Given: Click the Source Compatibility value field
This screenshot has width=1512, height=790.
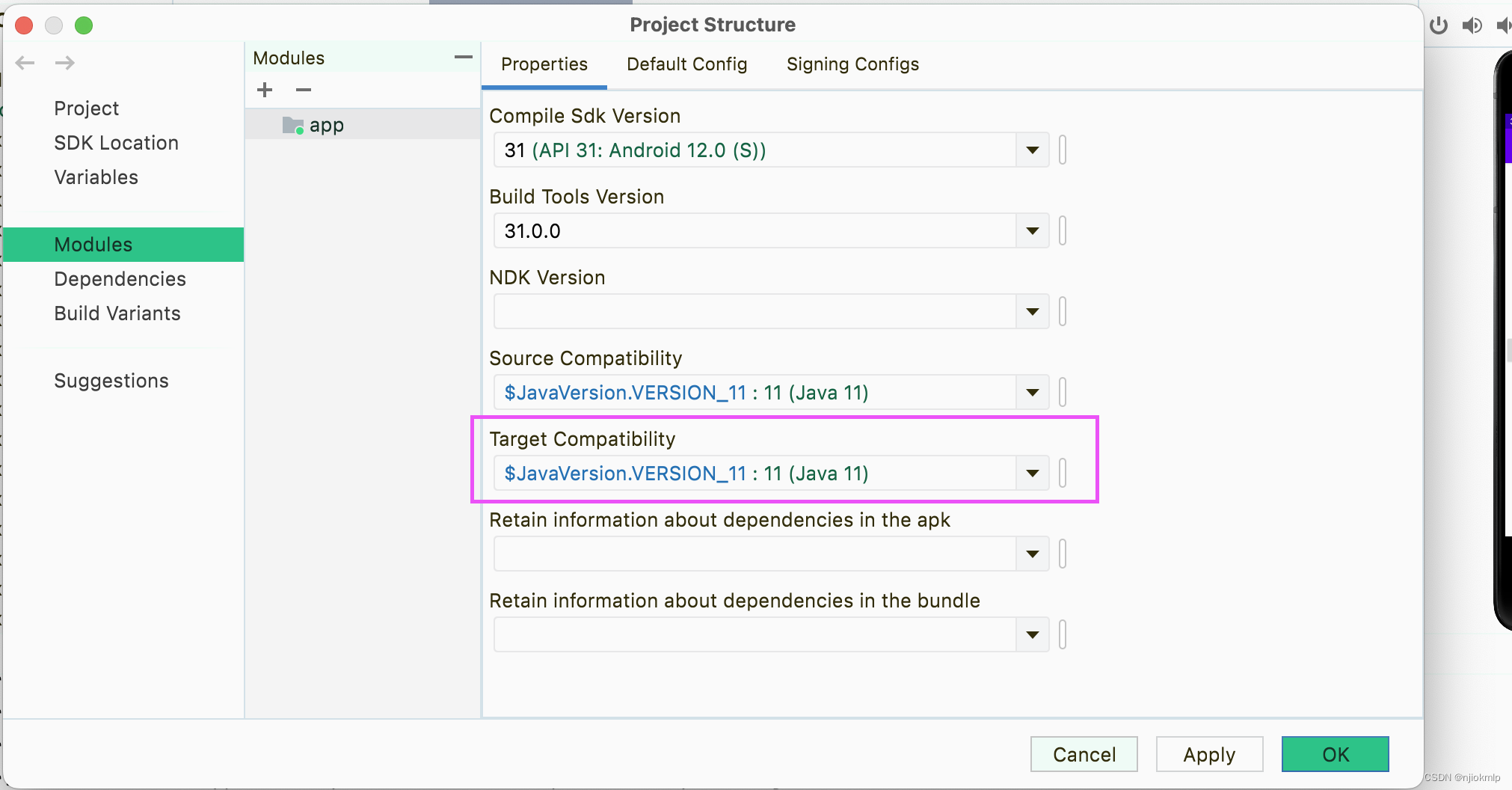Looking at the screenshot, I should [748, 392].
